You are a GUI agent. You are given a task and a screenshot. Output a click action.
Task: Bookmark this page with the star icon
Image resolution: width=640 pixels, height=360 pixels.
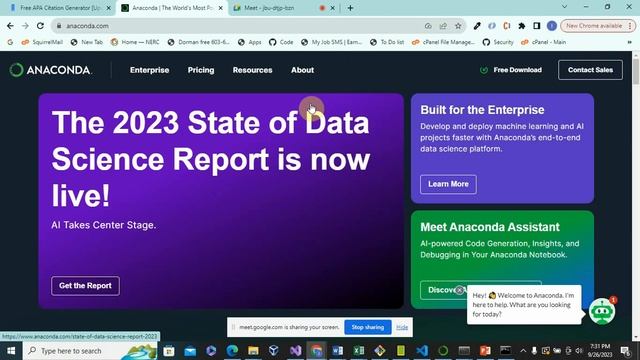click(458, 26)
